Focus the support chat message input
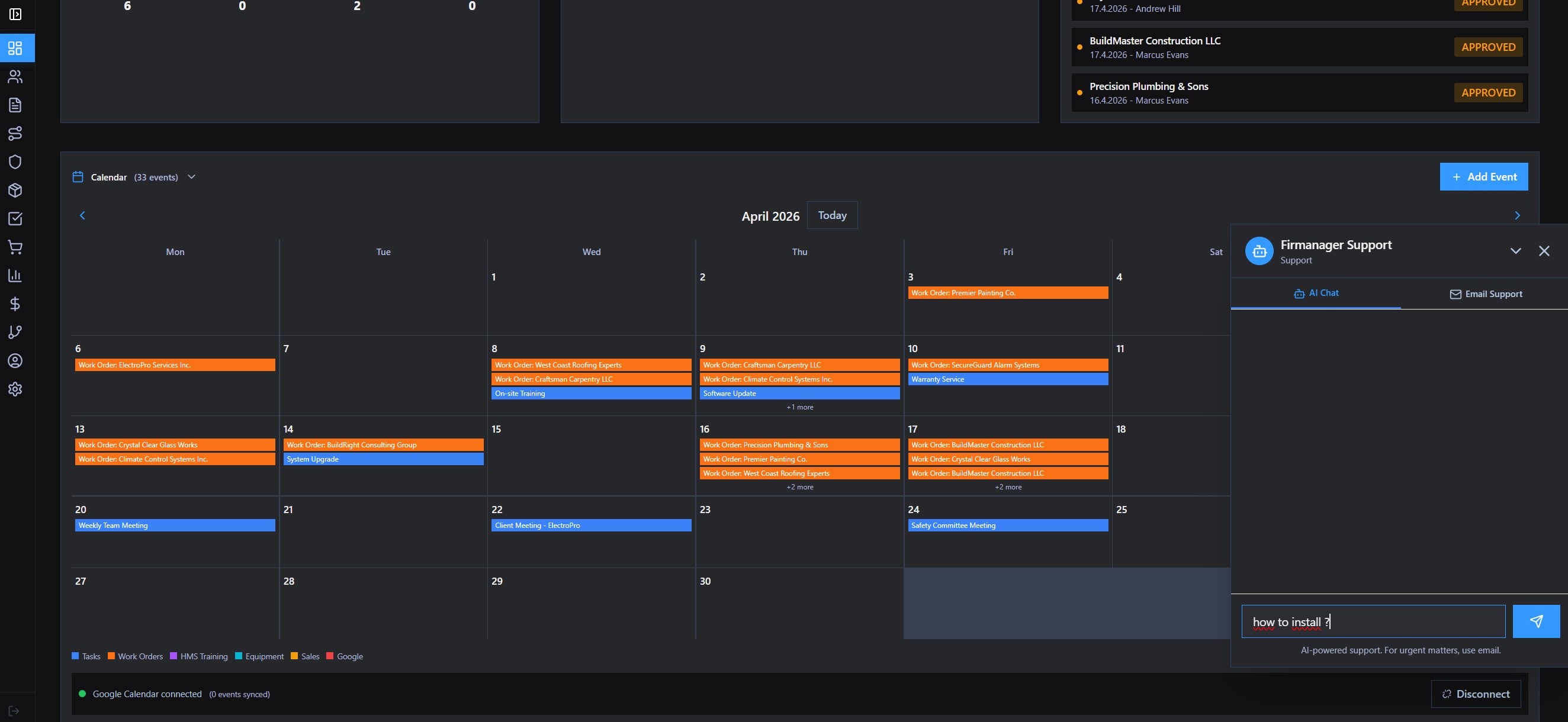Image resolution: width=1568 pixels, height=722 pixels. [1373, 621]
